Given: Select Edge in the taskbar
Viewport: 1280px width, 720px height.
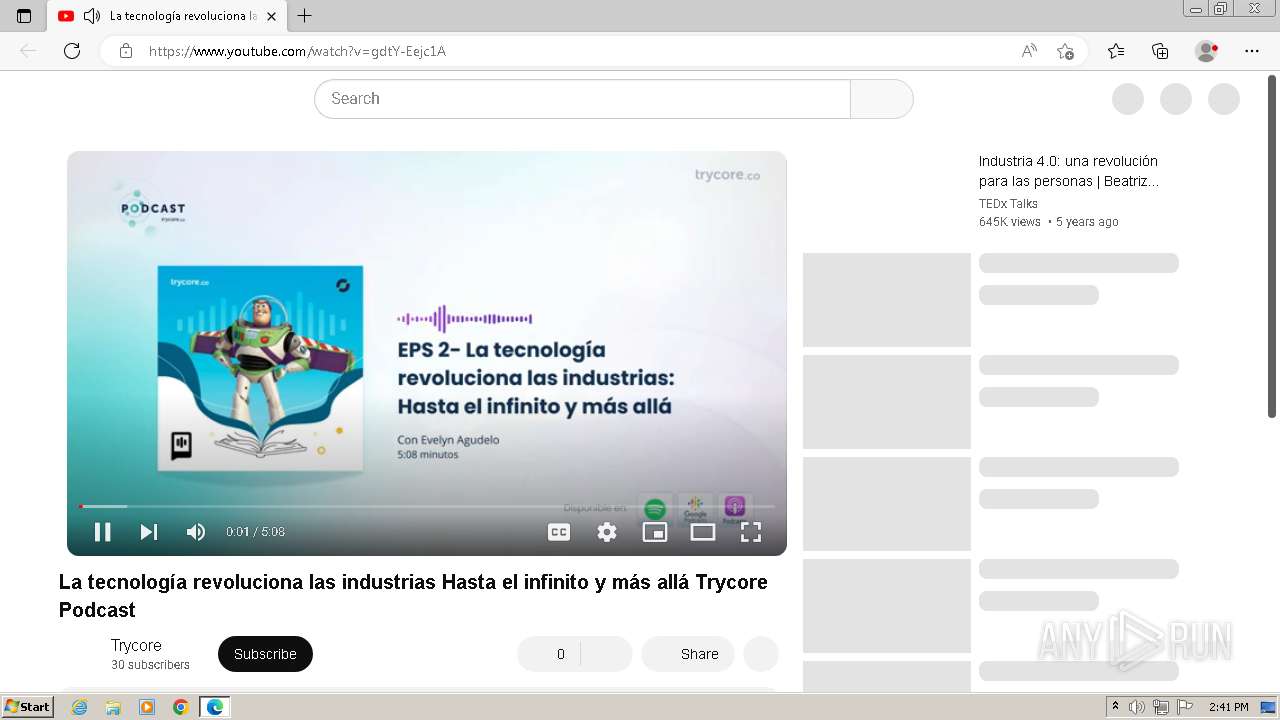Looking at the screenshot, I should [x=215, y=707].
